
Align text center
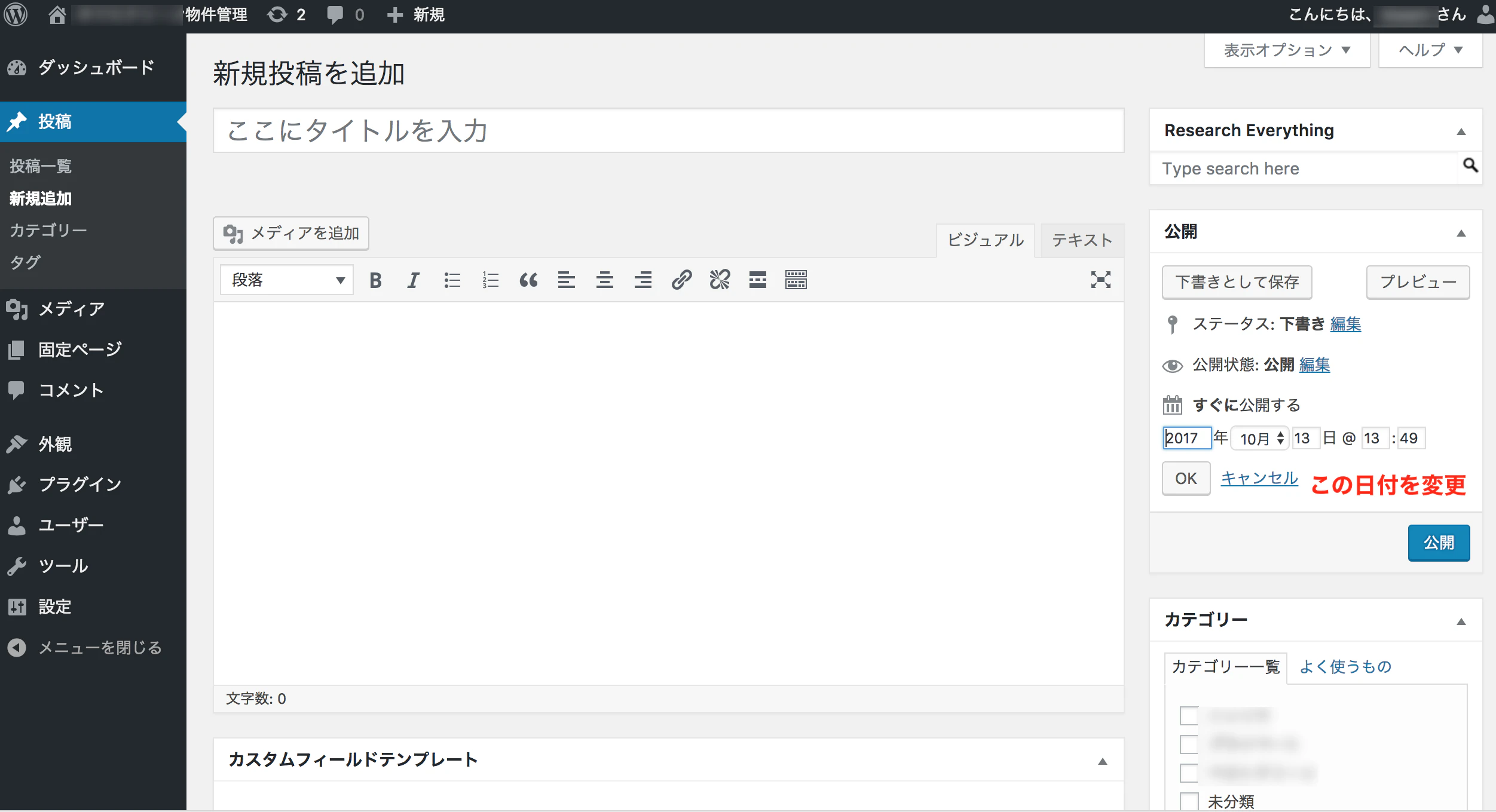click(604, 280)
